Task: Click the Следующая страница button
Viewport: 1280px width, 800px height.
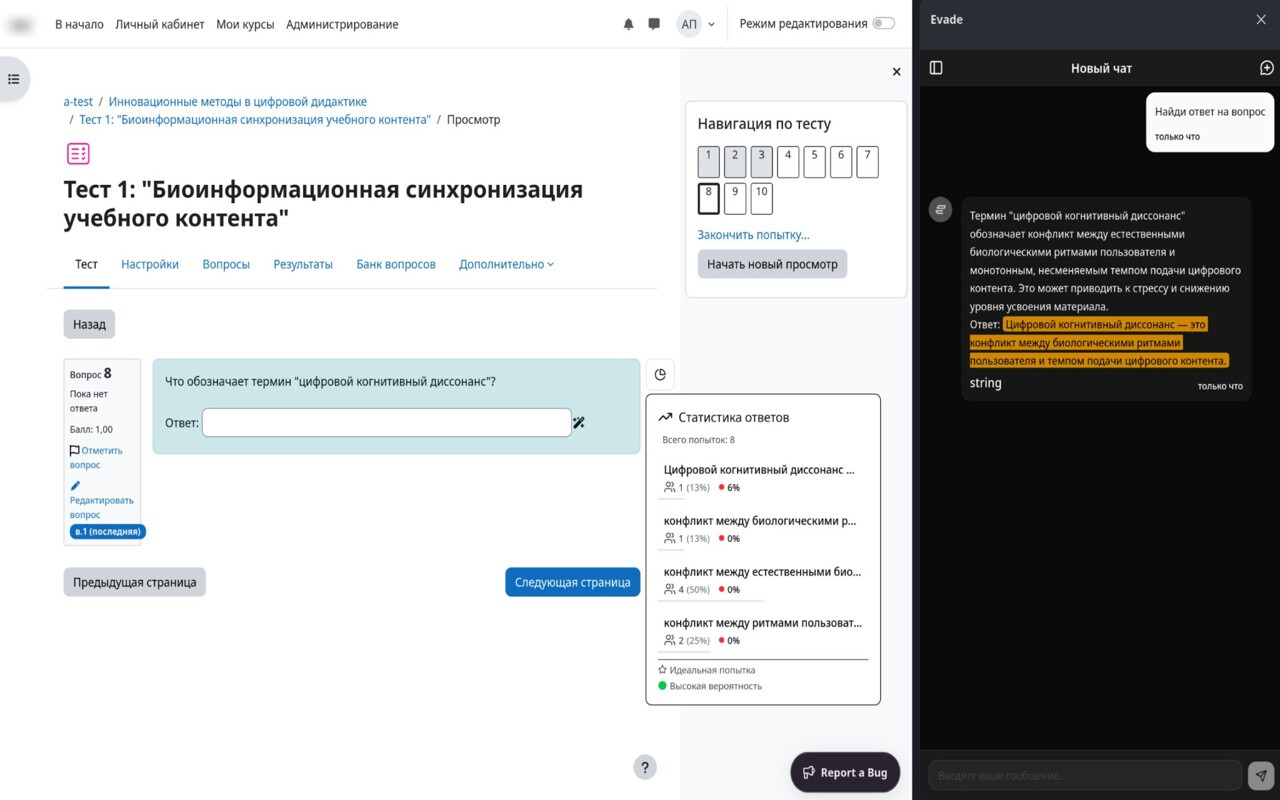Action: click(x=572, y=582)
